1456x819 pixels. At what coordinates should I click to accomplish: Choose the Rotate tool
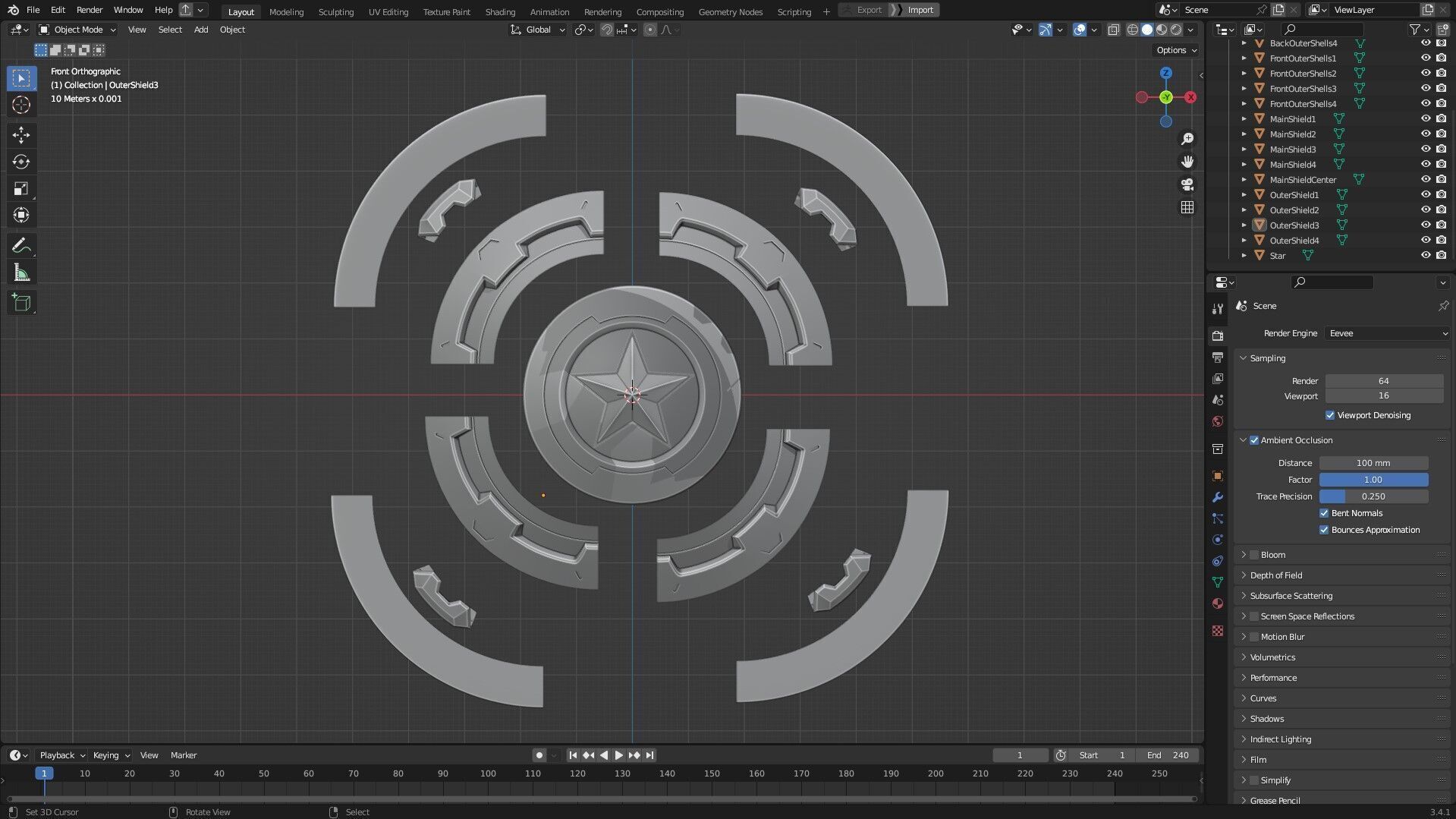21,162
